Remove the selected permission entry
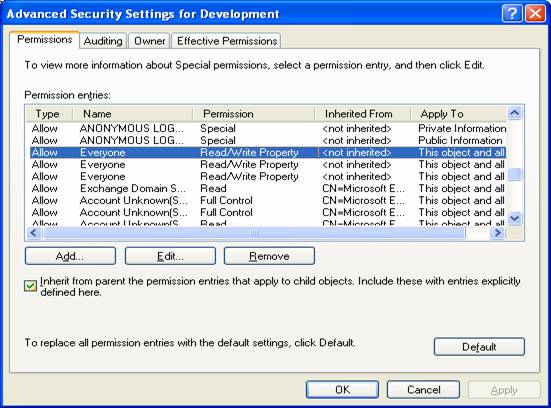Viewport: 551px width, 408px height. (x=269, y=256)
